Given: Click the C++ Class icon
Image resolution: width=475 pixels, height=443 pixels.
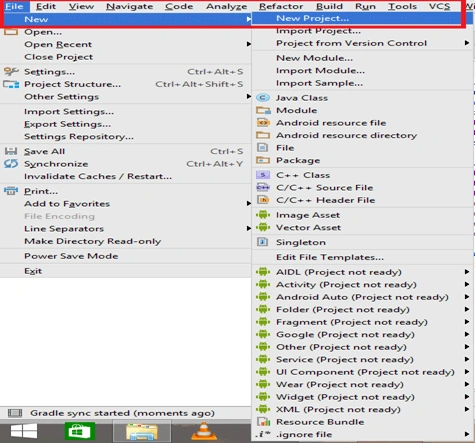Looking at the screenshot, I should pos(263,175).
